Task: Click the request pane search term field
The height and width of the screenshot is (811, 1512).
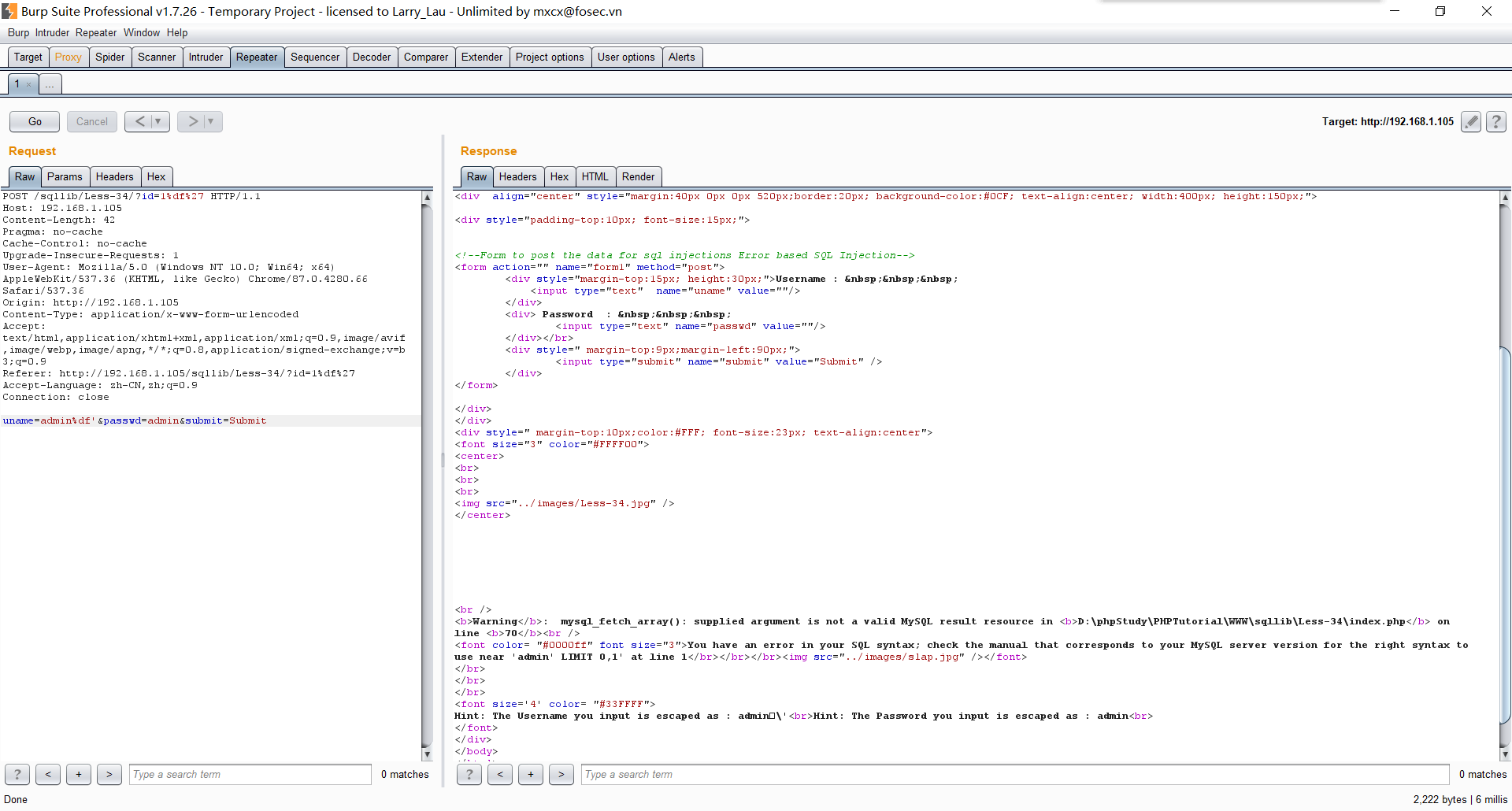Action: (250, 774)
